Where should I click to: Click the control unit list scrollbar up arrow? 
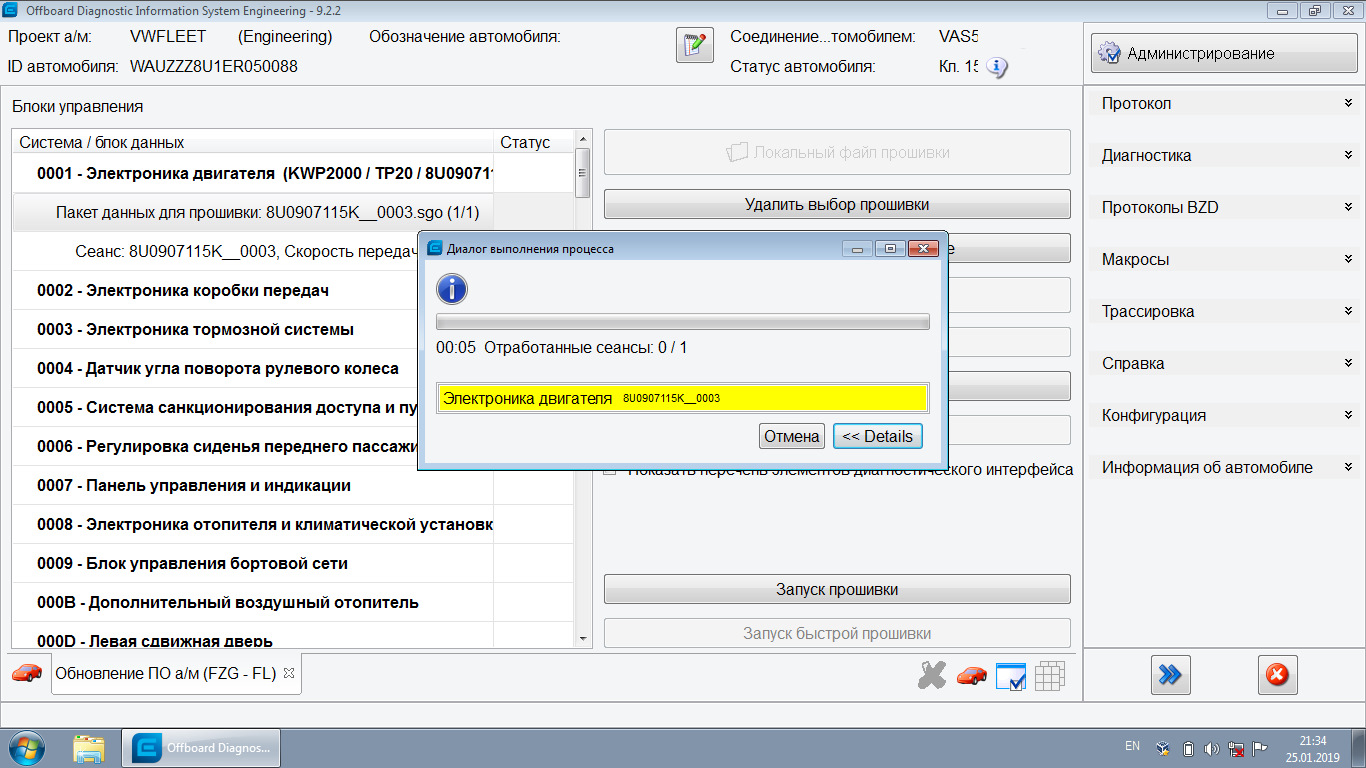pyautogui.click(x=583, y=139)
